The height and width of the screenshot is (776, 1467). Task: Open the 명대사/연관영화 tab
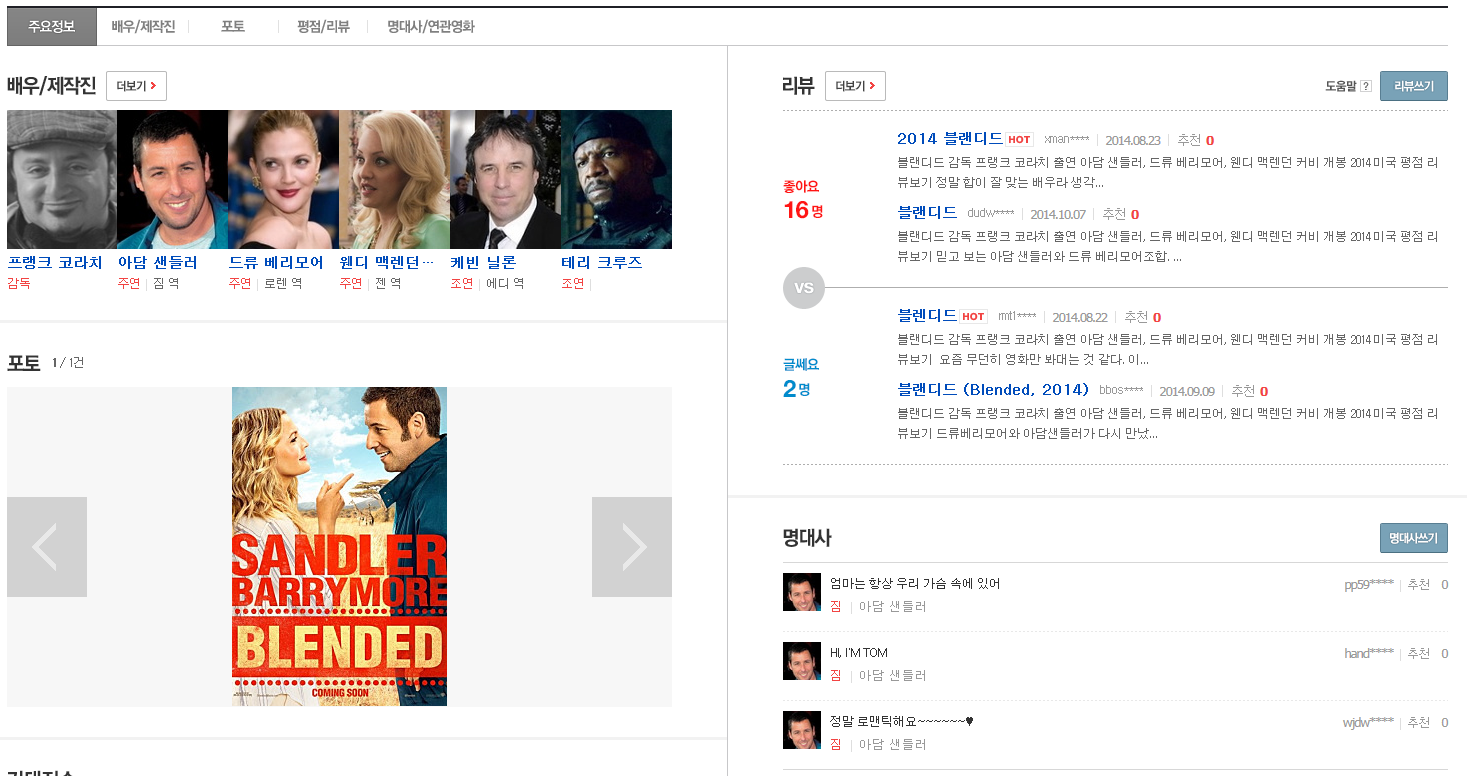[x=431, y=27]
